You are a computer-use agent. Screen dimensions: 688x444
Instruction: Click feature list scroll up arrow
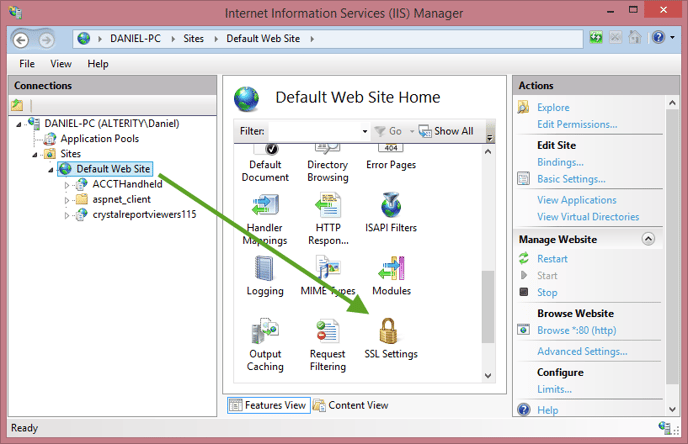(488, 151)
